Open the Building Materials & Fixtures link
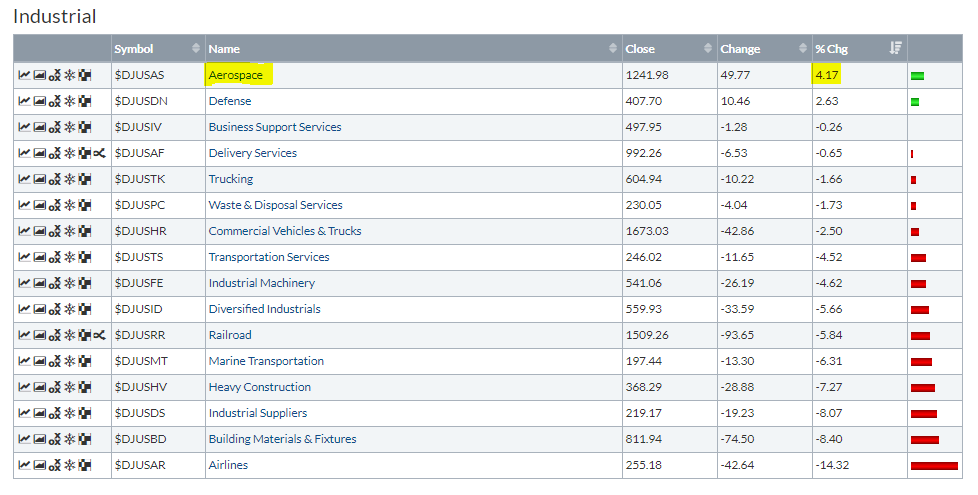The width and height of the screenshot is (978, 495). tap(282, 439)
